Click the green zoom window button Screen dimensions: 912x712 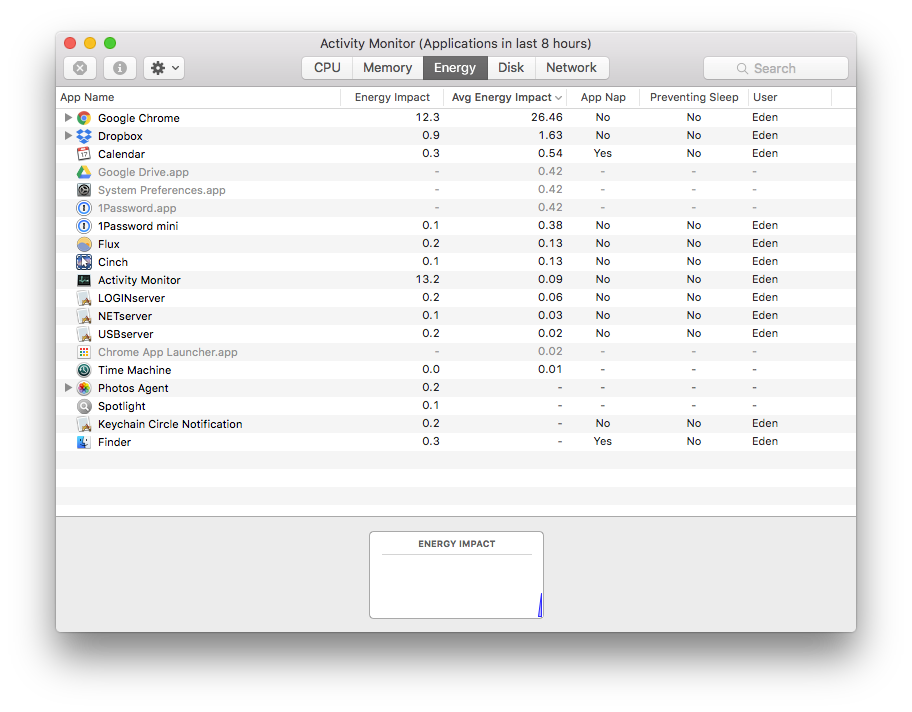(x=110, y=43)
